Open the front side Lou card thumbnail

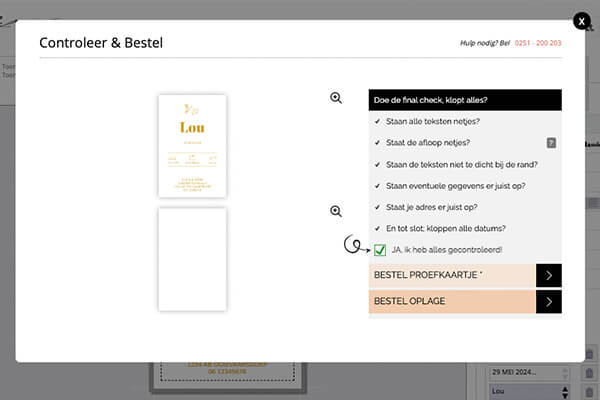[x=192, y=146]
